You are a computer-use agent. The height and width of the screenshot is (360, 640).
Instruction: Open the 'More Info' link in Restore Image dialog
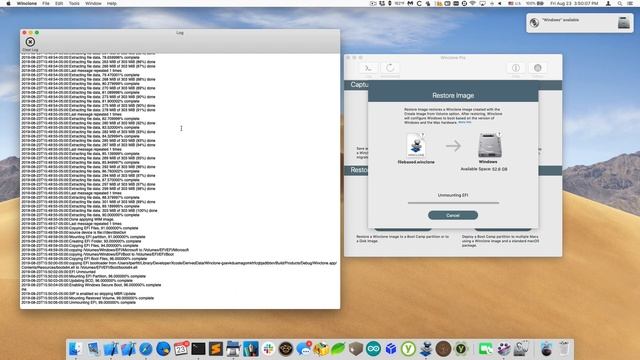pyautogui.click(x=464, y=122)
